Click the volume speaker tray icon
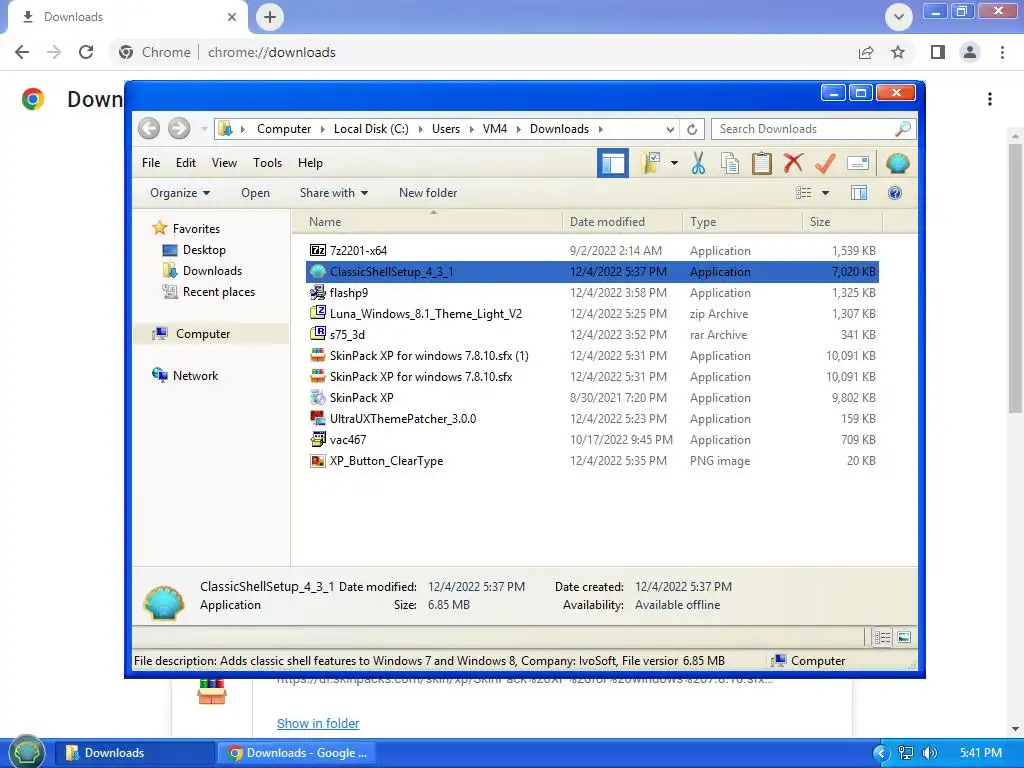 click(x=930, y=753)
